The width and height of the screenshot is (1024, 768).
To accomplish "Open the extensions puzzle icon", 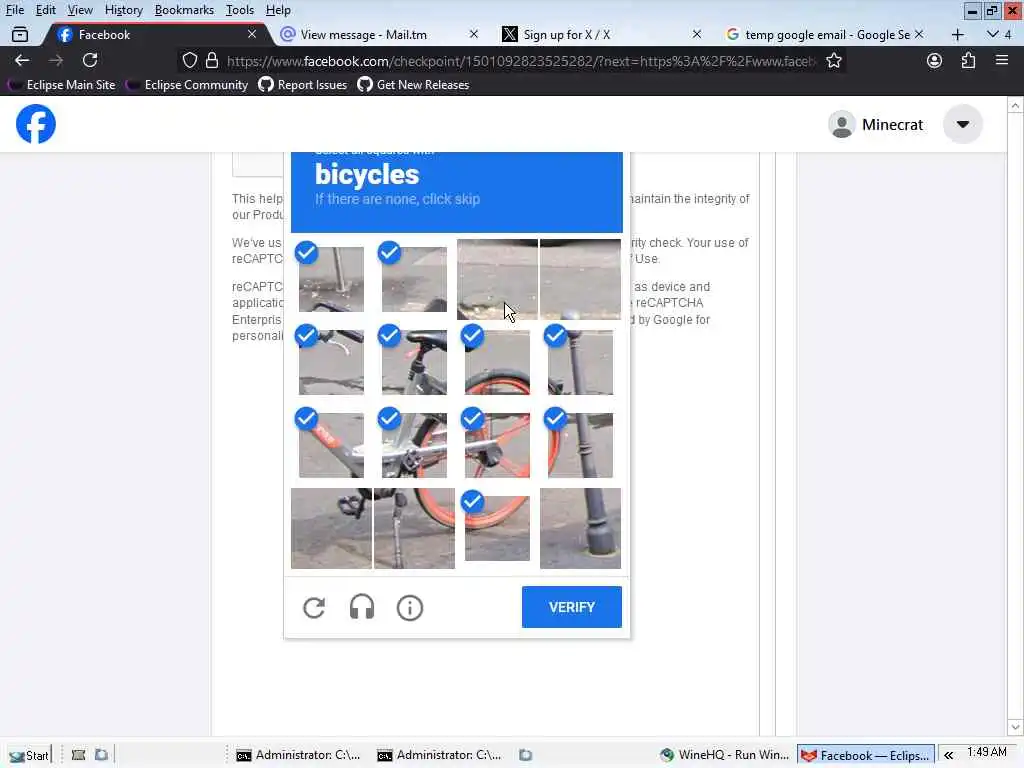I will [x=968, y=61].
